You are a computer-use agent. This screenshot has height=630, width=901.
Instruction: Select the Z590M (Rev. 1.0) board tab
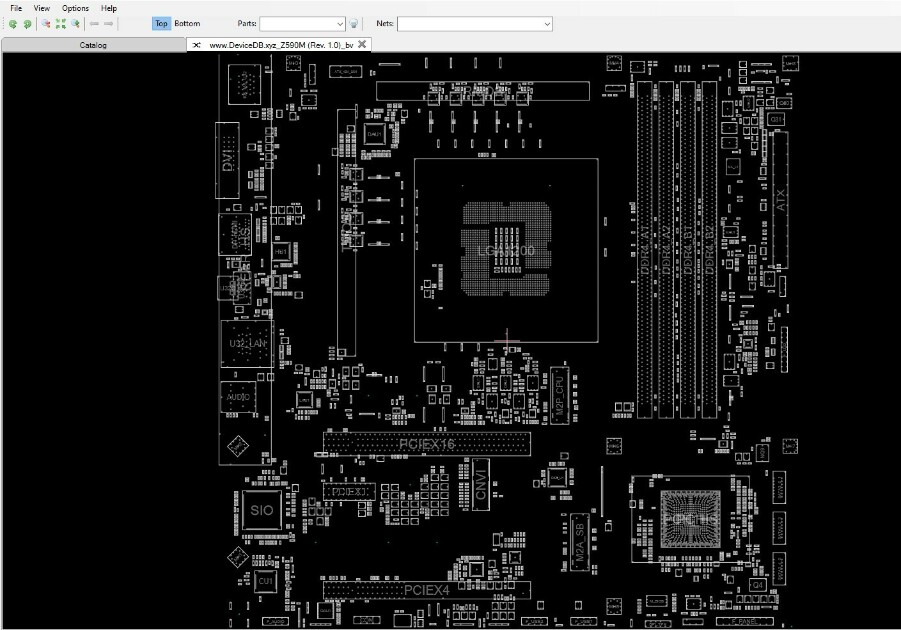coord(281,45)
